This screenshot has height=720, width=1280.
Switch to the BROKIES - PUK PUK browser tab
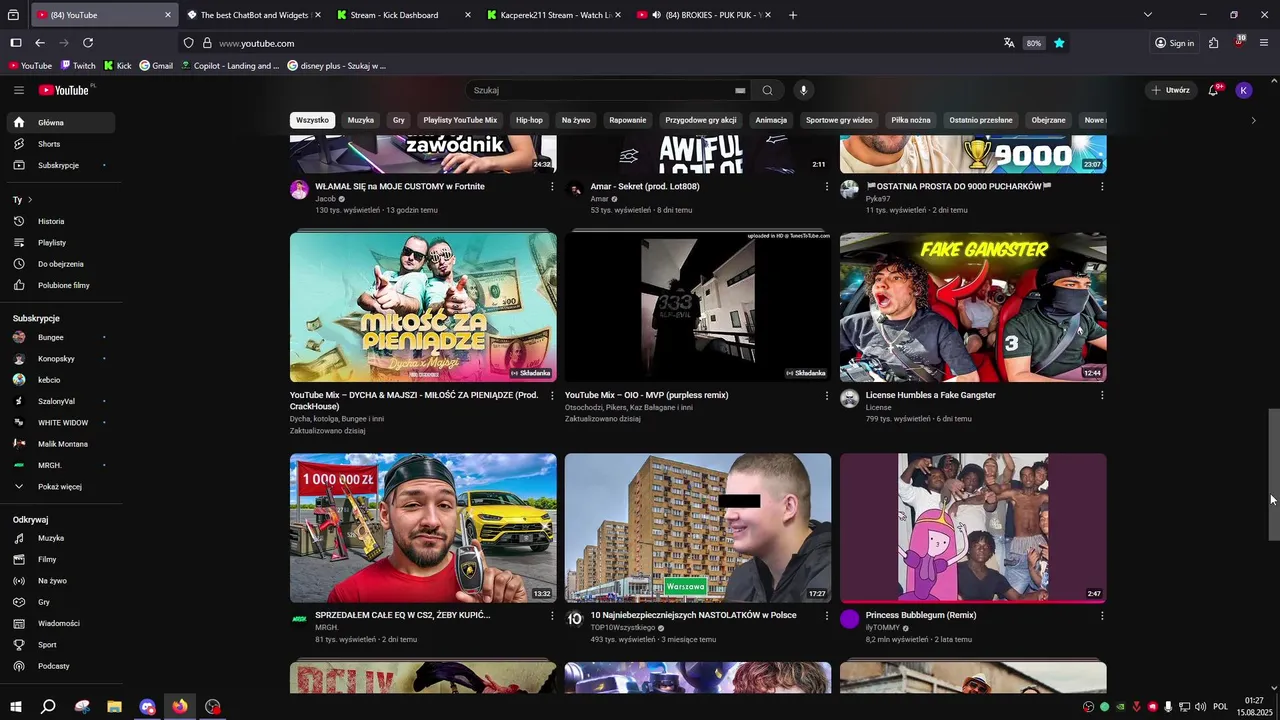[703, 15]
